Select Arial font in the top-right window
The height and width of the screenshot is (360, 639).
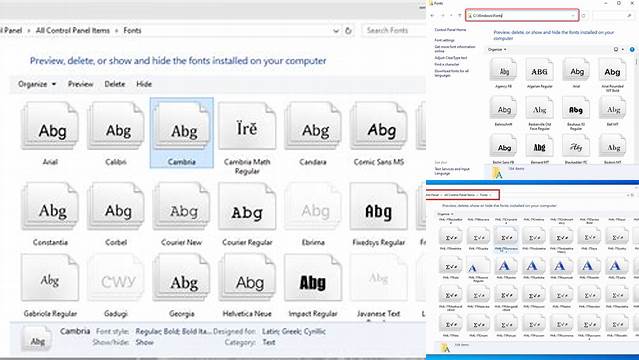tap(576, 70)
